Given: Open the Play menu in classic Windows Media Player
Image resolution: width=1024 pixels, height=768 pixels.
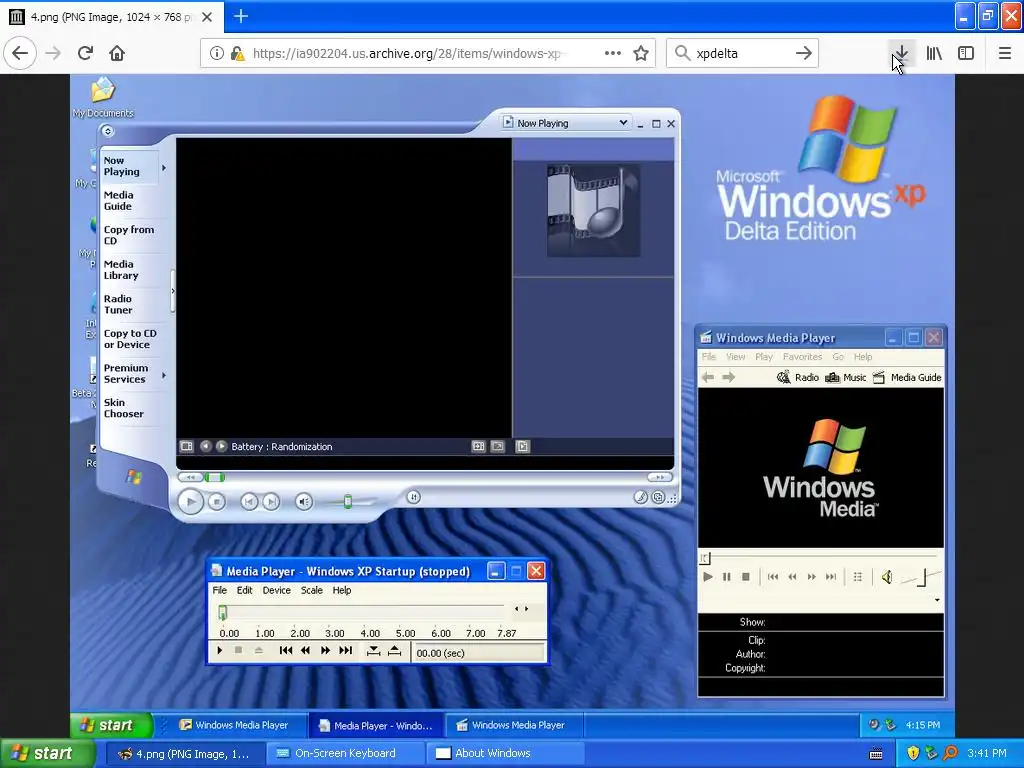Looking at the screenshot, I should pos(763,357).
